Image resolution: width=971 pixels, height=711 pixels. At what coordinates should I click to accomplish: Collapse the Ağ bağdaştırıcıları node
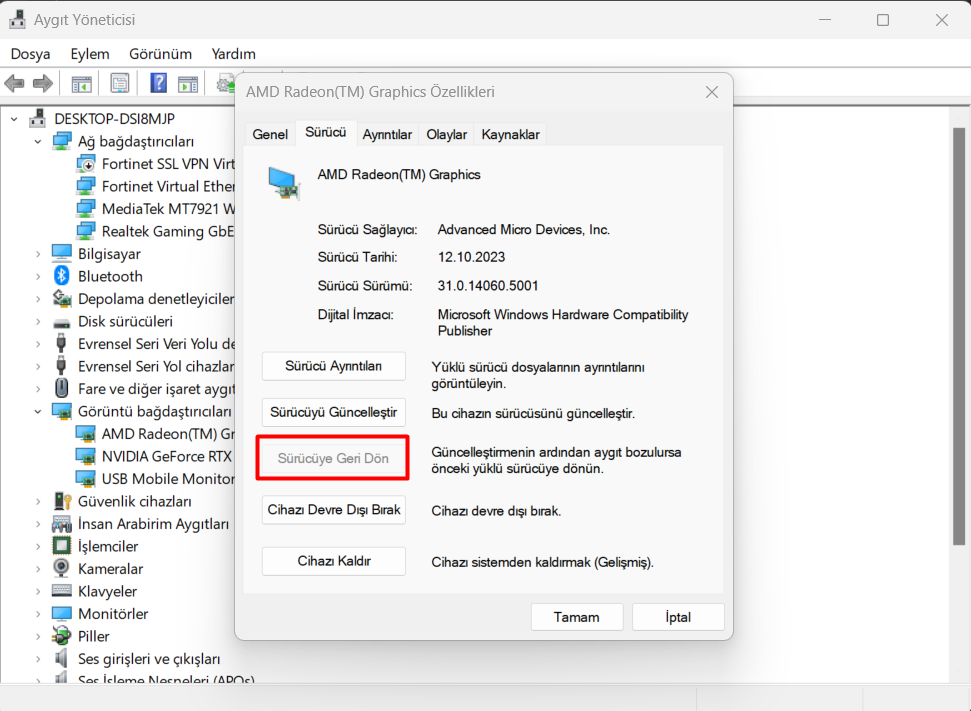[x=38, y=141]
